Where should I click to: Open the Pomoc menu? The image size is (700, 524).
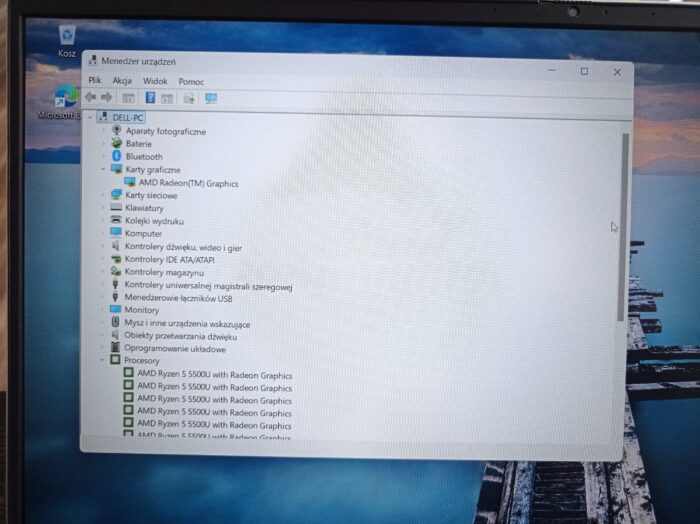[191, 82]
